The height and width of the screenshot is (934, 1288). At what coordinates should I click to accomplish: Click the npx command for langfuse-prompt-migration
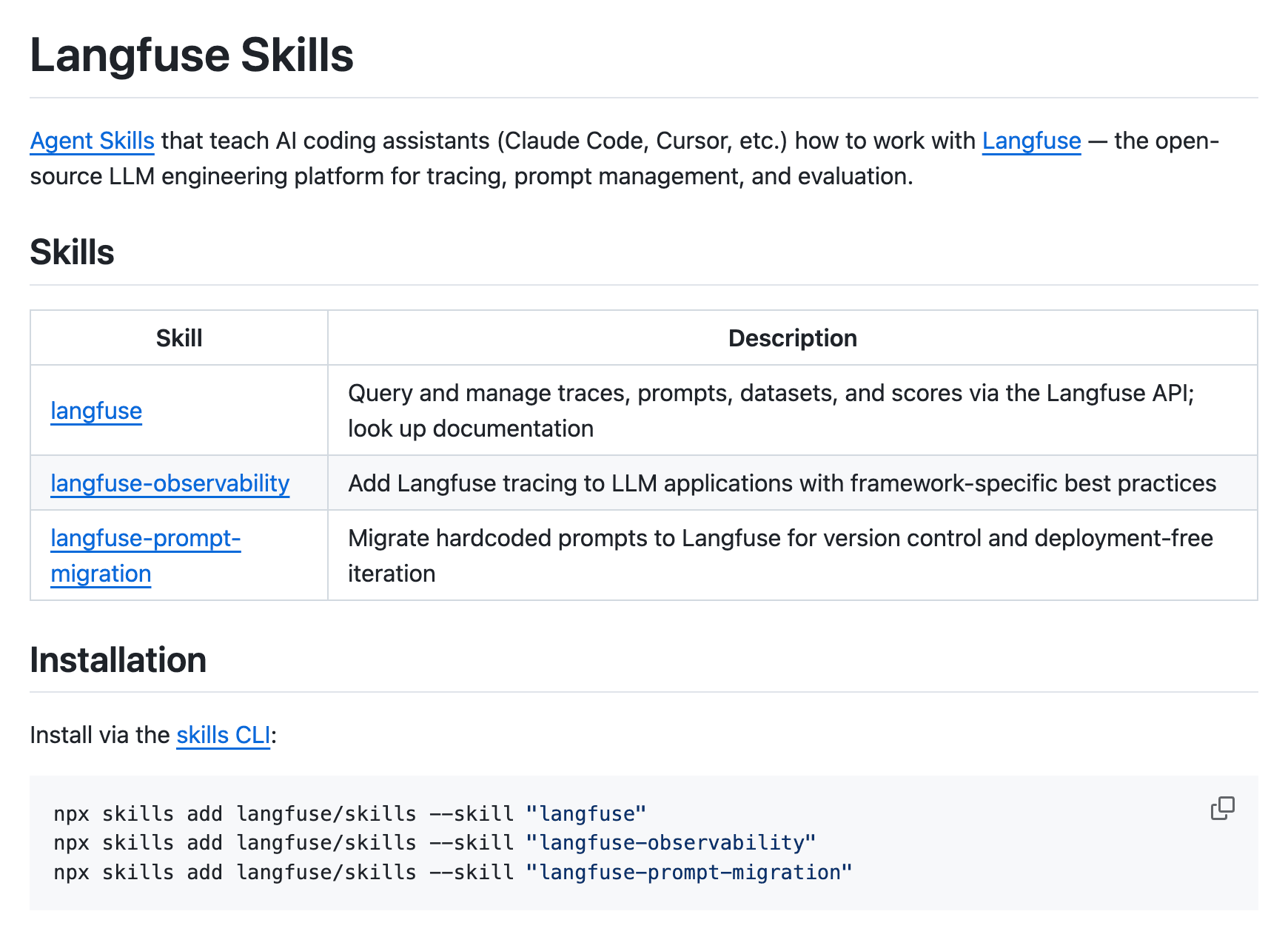point(452,873)
